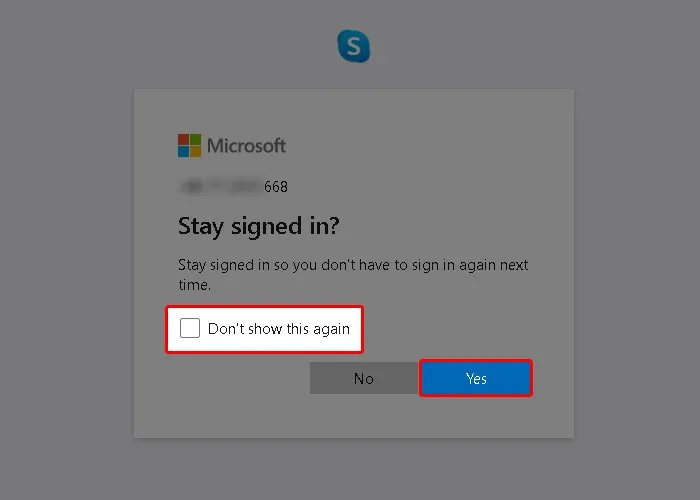This screenshot has width=700, height=500.
Task: Click the blurred part of the account identifier
Action: (221, 186)
